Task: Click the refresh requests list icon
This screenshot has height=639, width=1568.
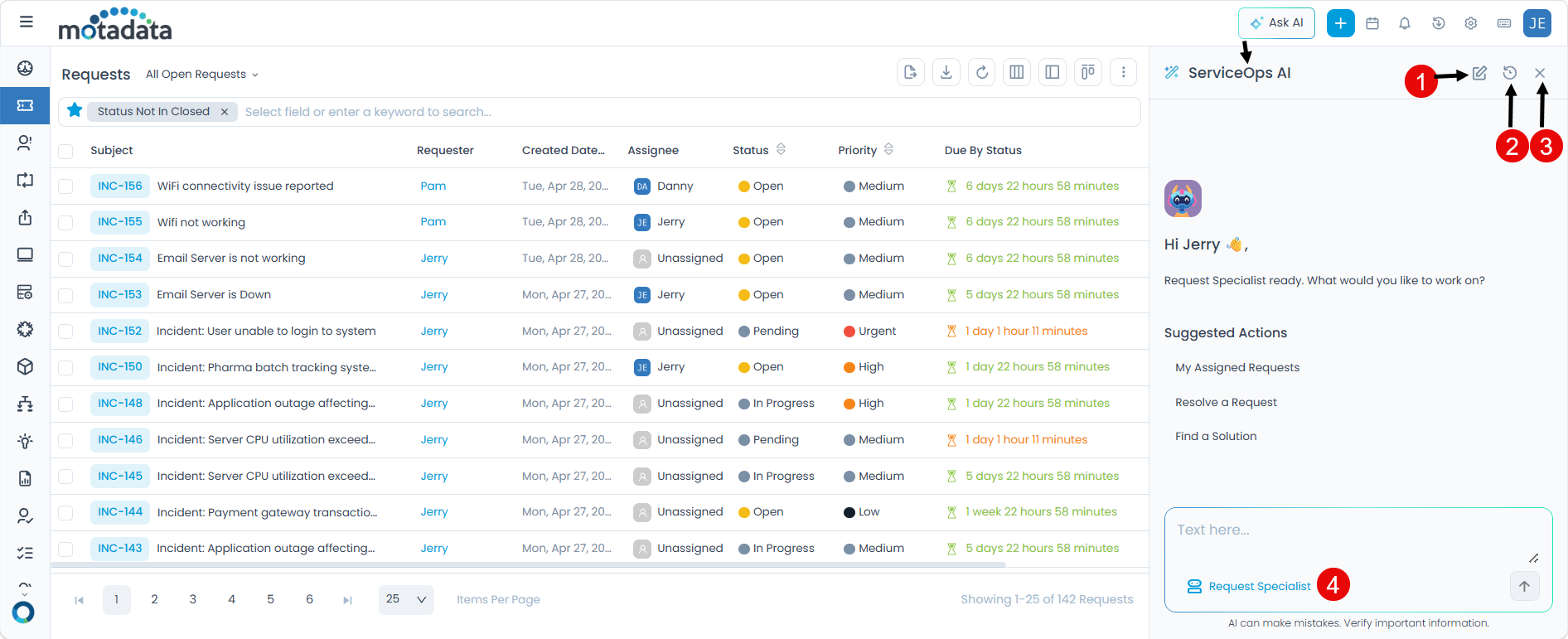Action: (x=982, y=73)
